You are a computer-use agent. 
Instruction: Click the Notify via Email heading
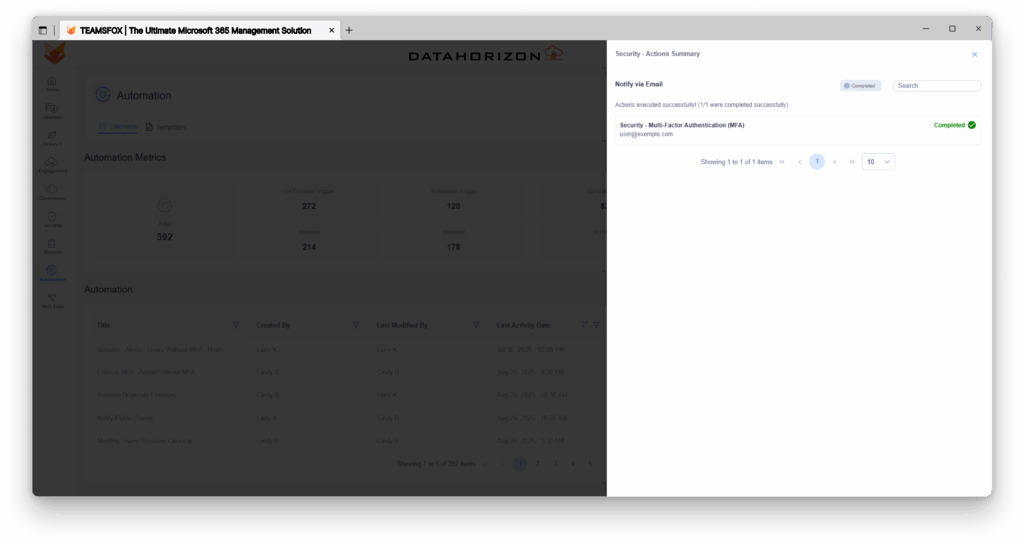(639, 84)
